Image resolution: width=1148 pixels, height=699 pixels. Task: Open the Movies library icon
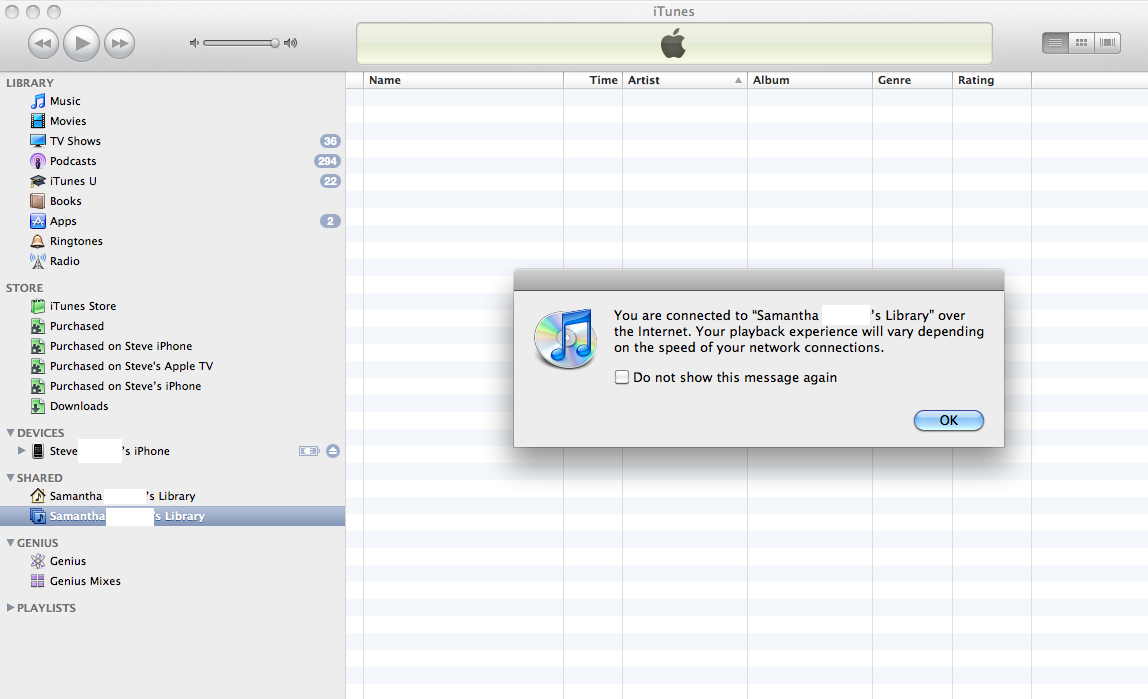(37, 121)
